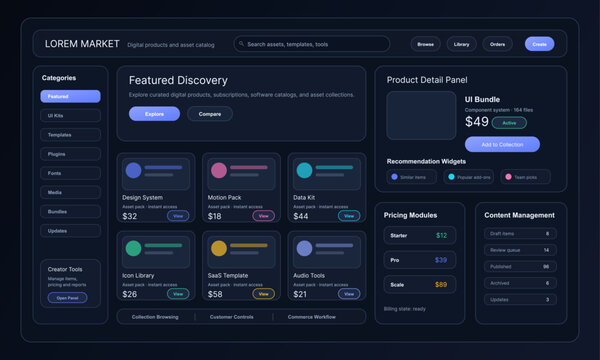Select the Media category
This screenshot has height=360, width=600.
(70, 192)
